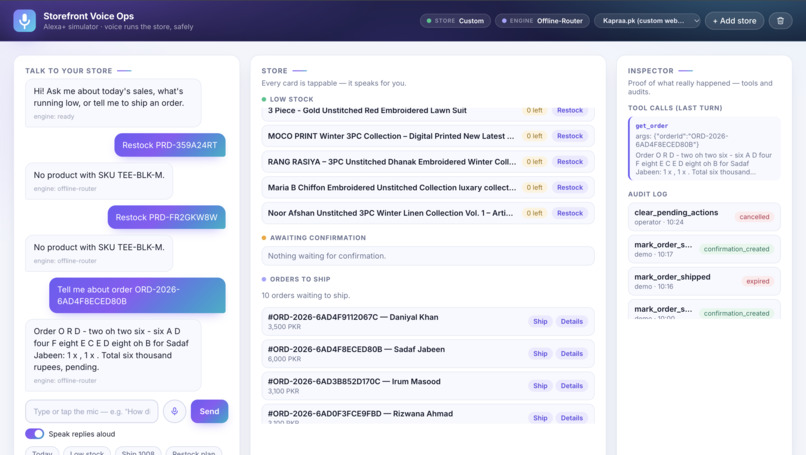Click the 'Restock PRD-FR2GKW8W' chat bubble
The image size is (806, 455).
(x=166, y=217)
